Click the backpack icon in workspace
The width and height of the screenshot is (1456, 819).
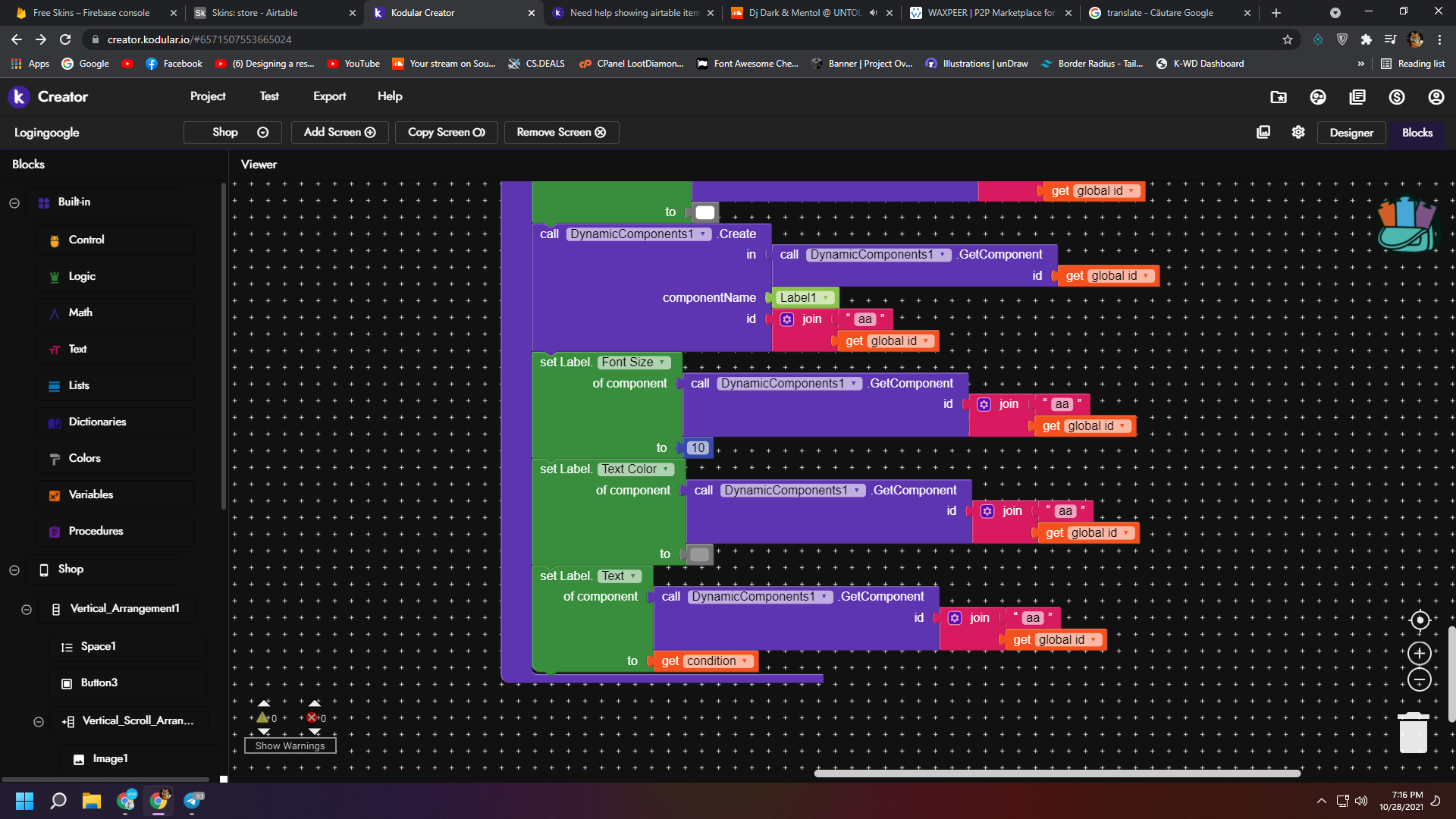click(x=1407, y=225)
